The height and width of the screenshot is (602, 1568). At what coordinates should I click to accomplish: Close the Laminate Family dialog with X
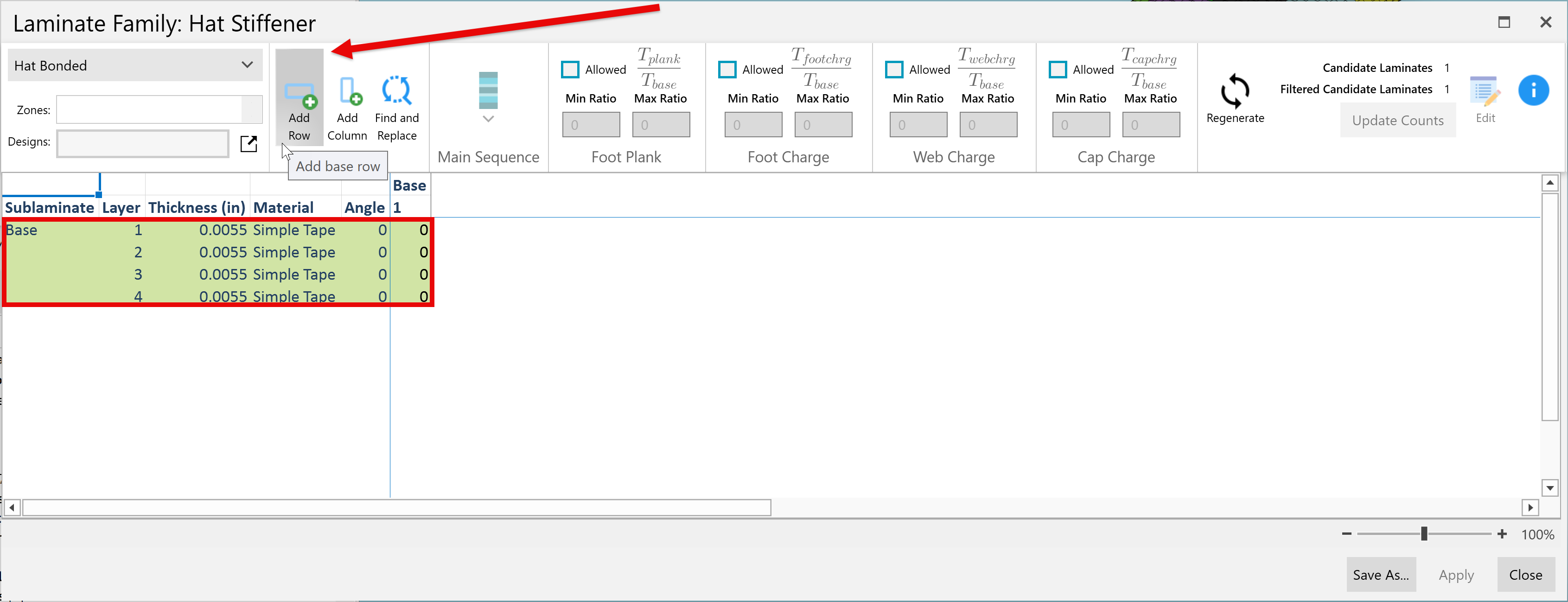[1545, 23]
